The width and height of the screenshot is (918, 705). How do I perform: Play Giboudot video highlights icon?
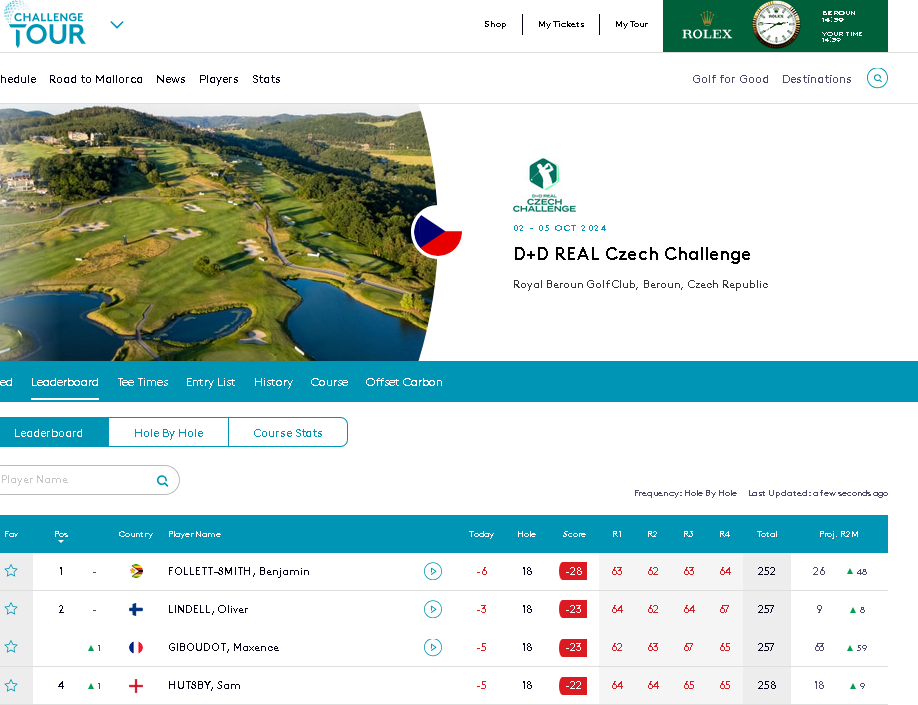point(433,647)
